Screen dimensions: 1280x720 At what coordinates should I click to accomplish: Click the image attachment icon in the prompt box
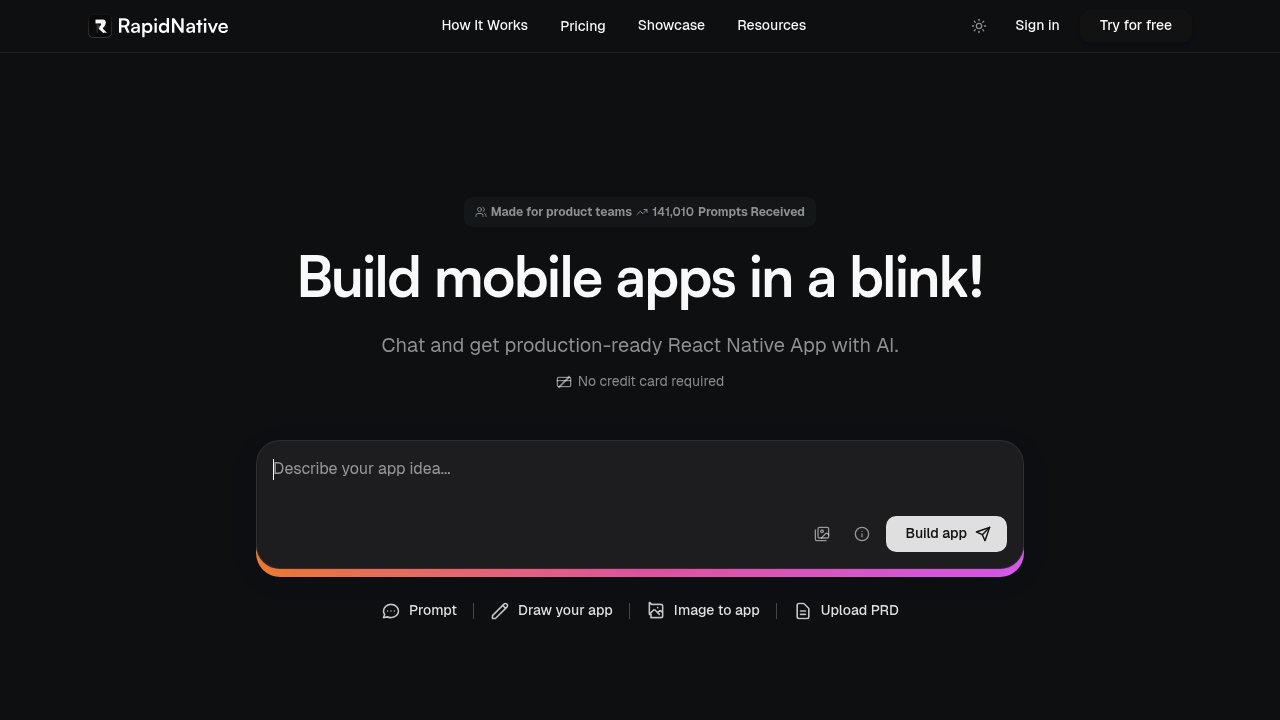822,533
